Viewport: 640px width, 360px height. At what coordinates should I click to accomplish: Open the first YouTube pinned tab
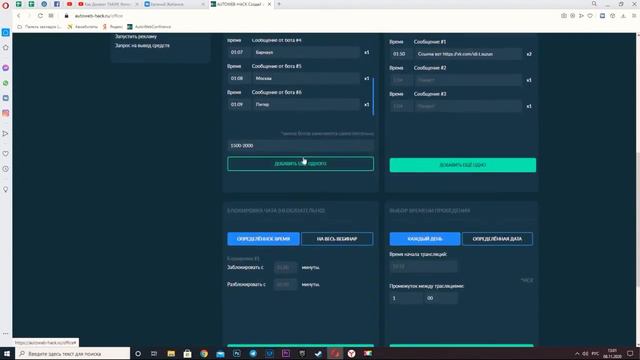69,4
